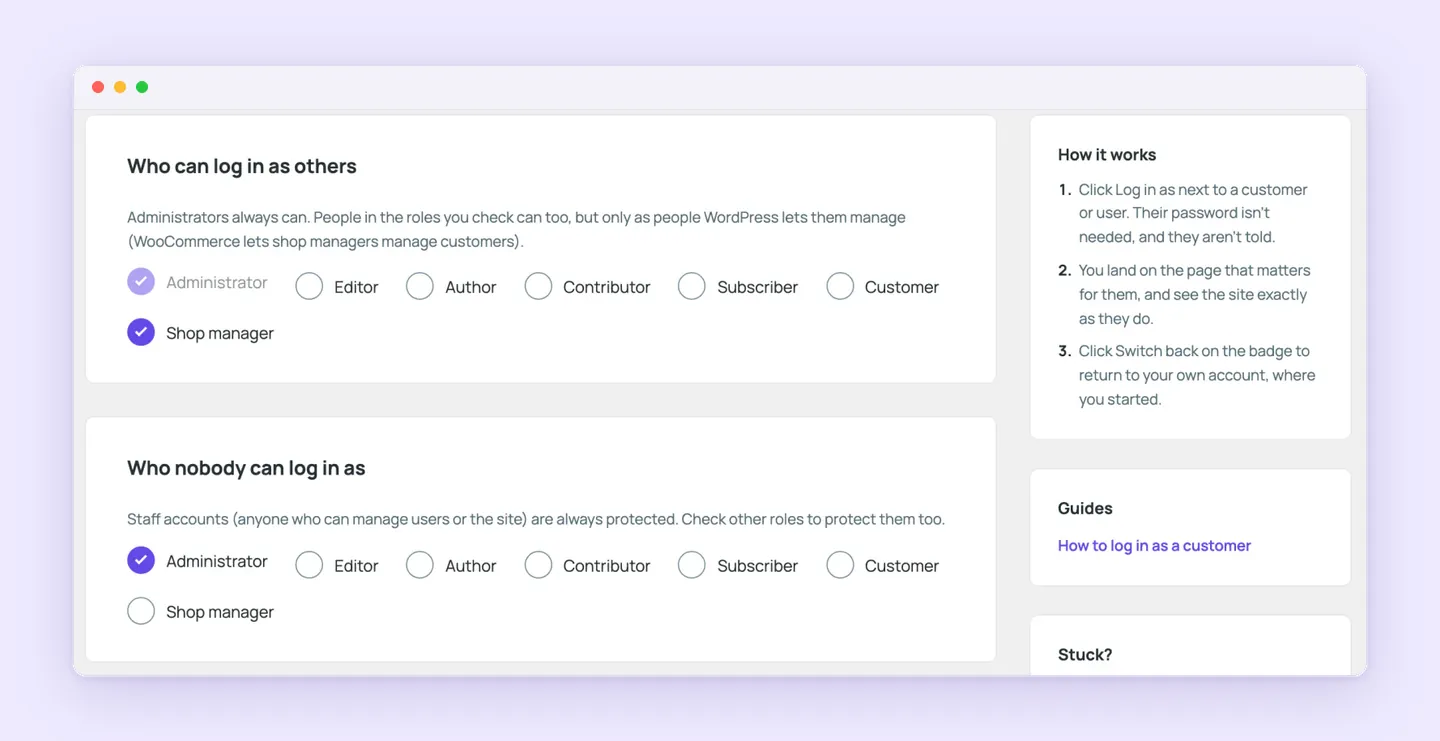Screen dimensions: 1440x741
Task: Click the How it works heading
Action: (1107, 155)
